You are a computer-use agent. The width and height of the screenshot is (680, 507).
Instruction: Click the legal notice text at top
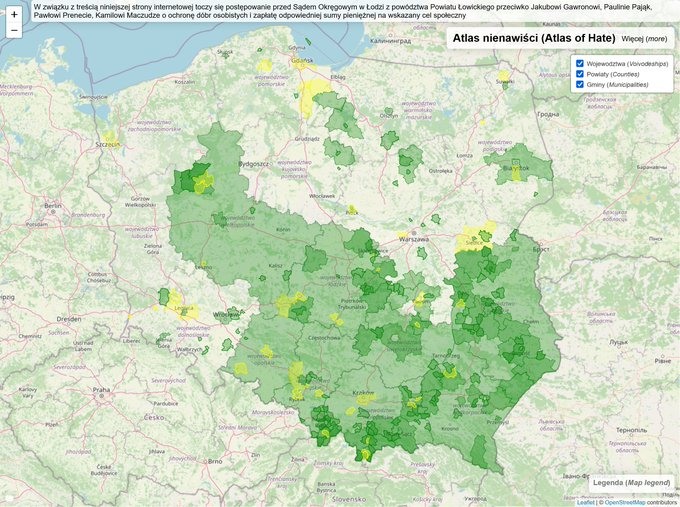click(x=250, y=13)
